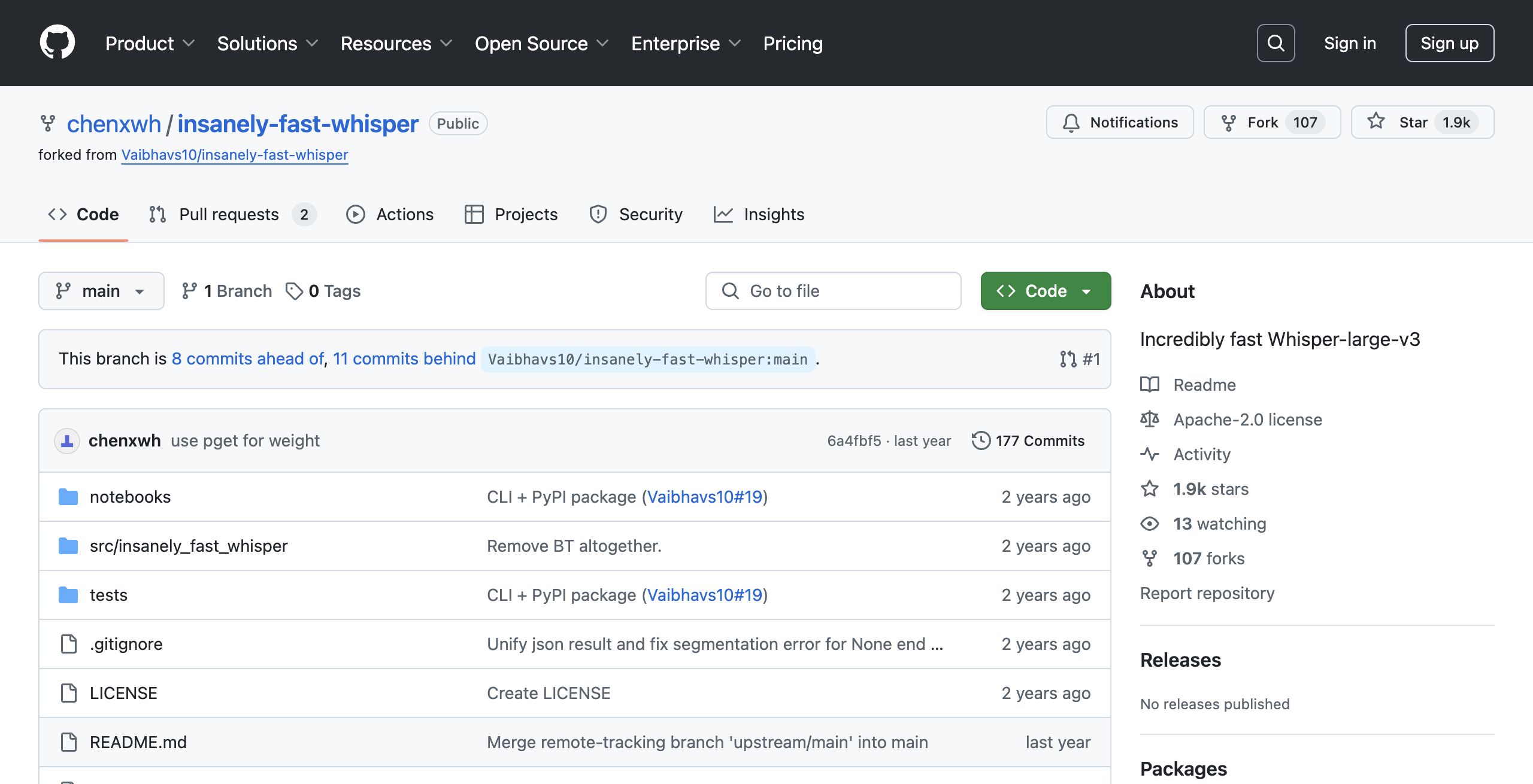Expand the Enterprise menu
The width and height of the screenshot is (1533, 784).
[x=686, y=44]
